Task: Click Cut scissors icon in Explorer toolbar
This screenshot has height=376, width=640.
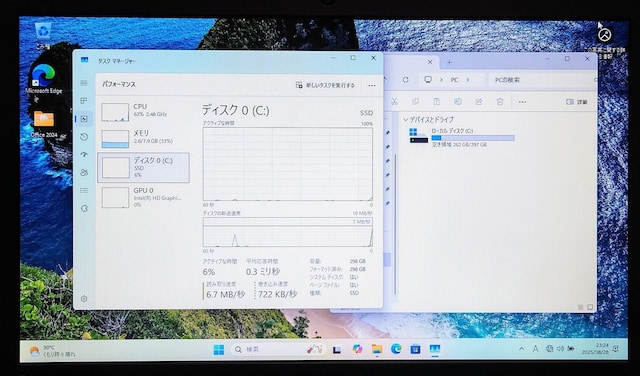Action: [x=394, y=102]
